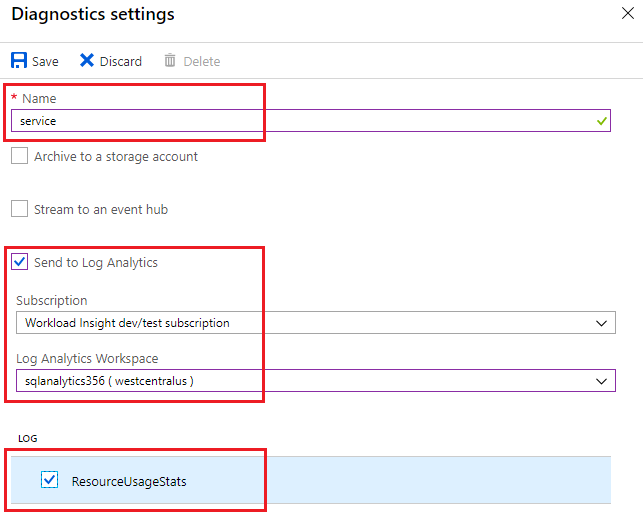
Task: Close the Diagnostics settings panel
Action: pos(626,15)
